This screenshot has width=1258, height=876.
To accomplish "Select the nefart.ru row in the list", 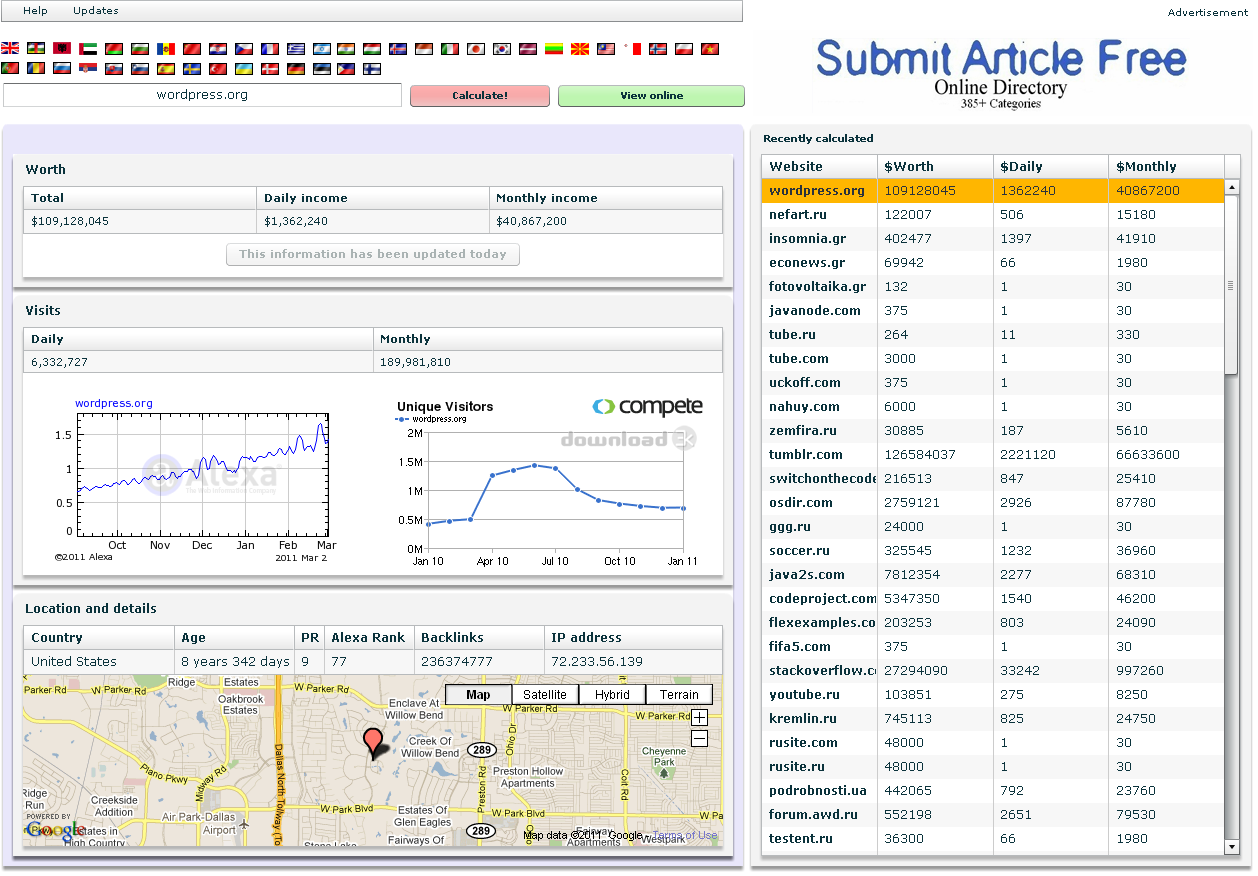I will coord(993,215).
